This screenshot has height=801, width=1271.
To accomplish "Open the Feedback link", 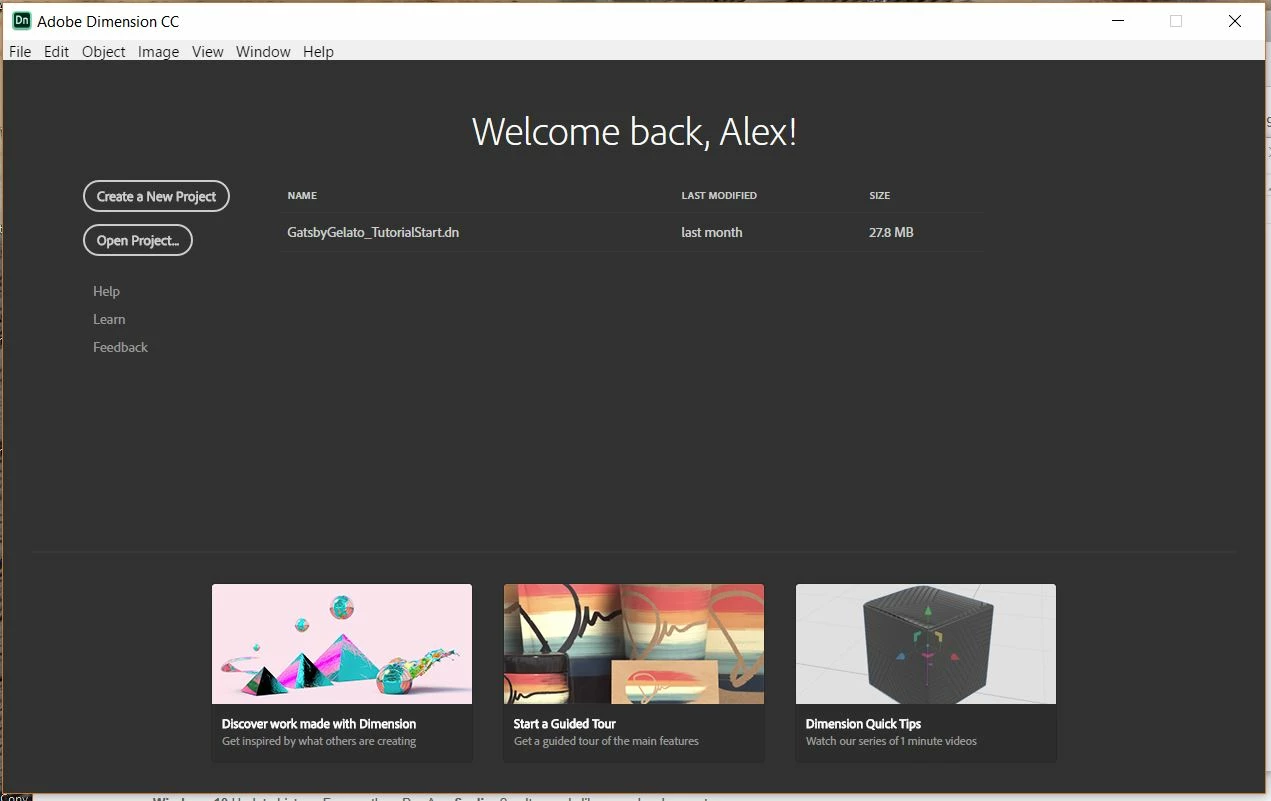I will pos(120,347).
